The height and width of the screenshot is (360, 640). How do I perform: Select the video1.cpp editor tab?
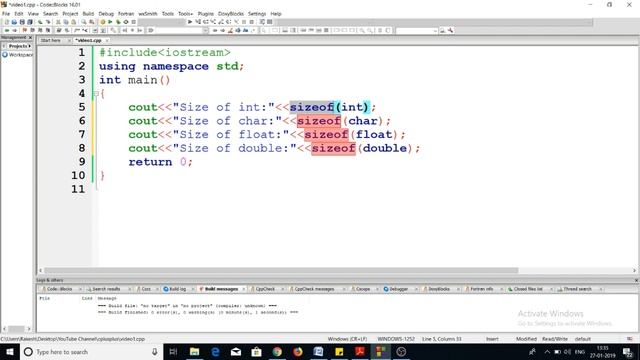pyautogui.click(x=89, y=40)
